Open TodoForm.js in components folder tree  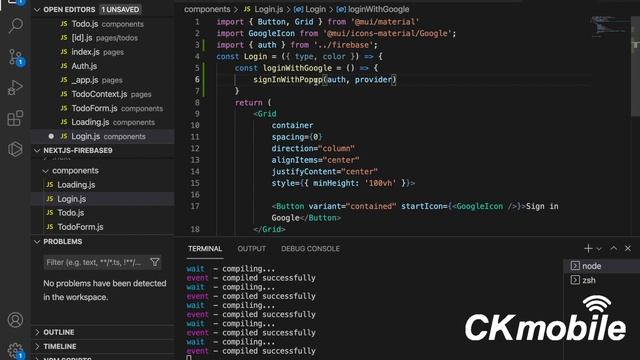point(103,227)
